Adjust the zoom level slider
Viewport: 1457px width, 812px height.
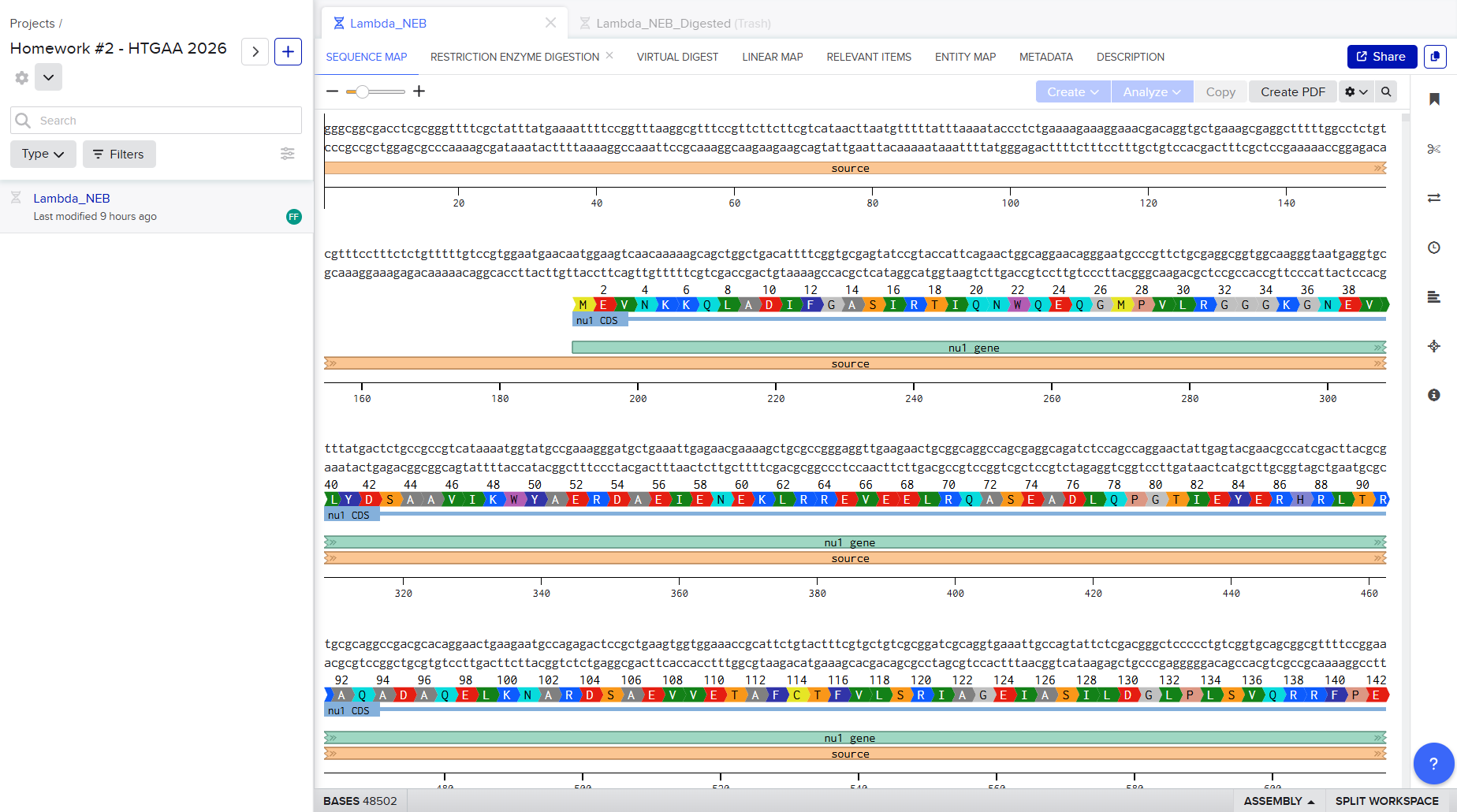[x=363, y=91]
